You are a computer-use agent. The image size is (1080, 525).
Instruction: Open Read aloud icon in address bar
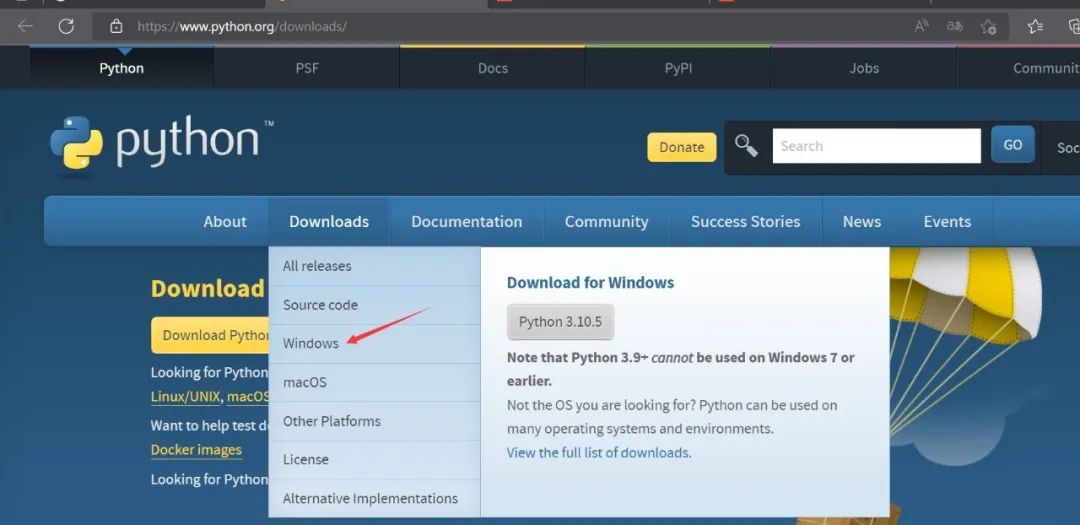[x=921, y=26]
